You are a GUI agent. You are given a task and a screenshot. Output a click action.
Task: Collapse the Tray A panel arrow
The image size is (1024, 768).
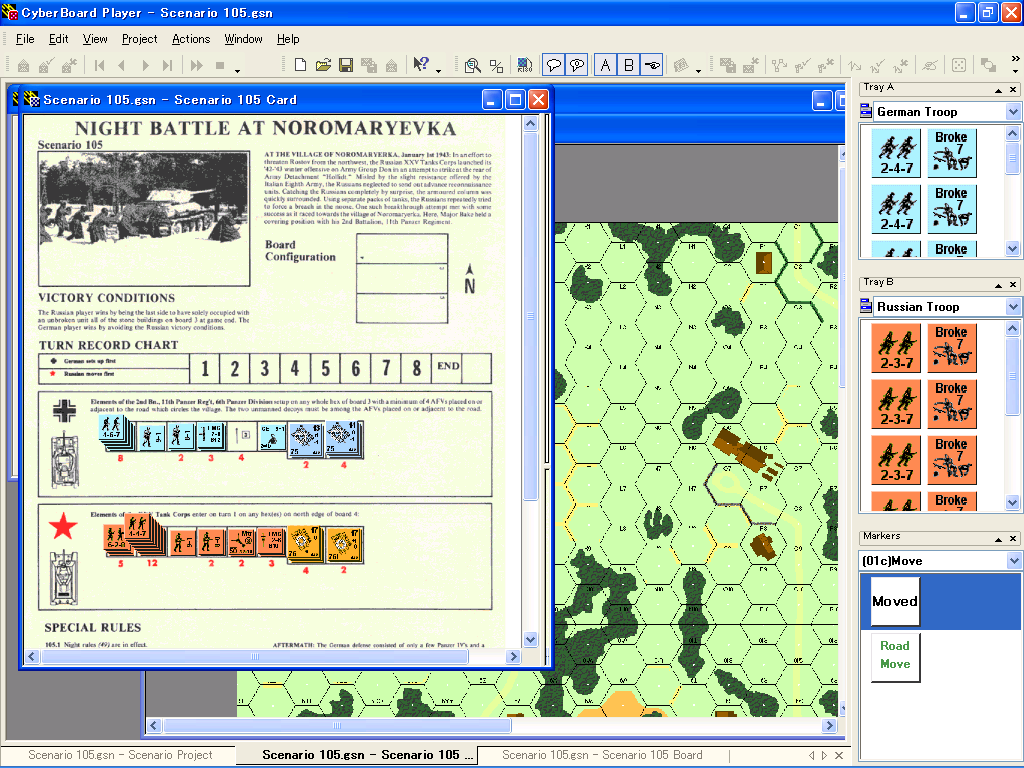[998, 89]
